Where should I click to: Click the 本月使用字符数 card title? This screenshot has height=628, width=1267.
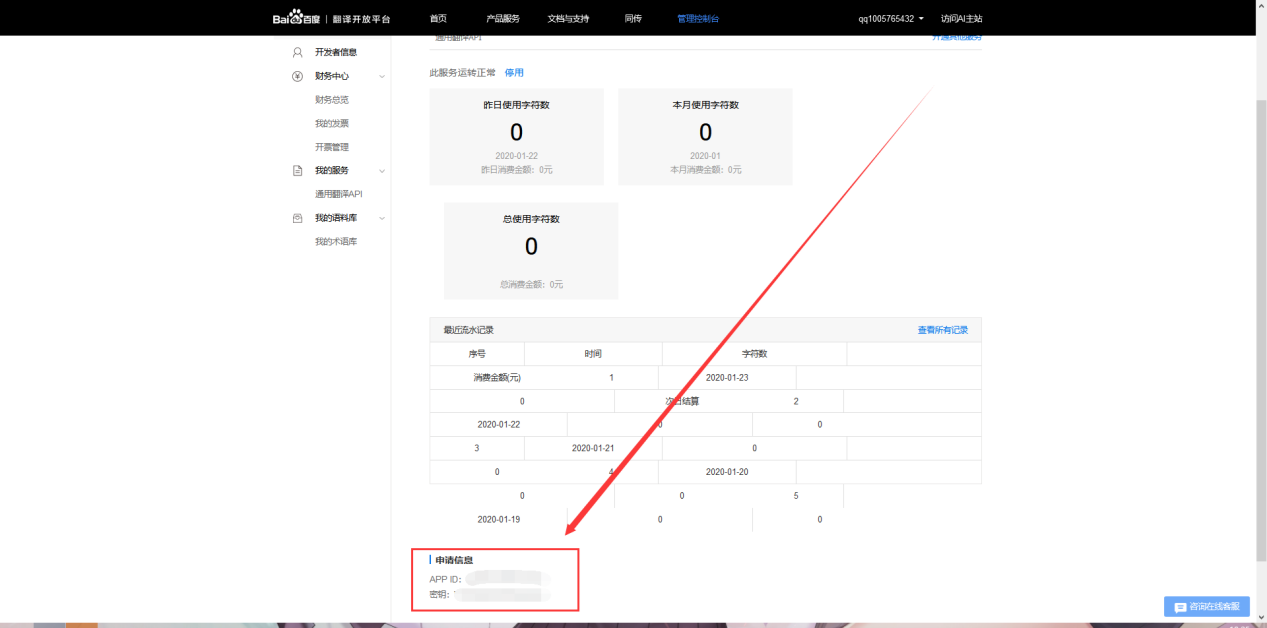pyautogui.click(x=705, y=105)
